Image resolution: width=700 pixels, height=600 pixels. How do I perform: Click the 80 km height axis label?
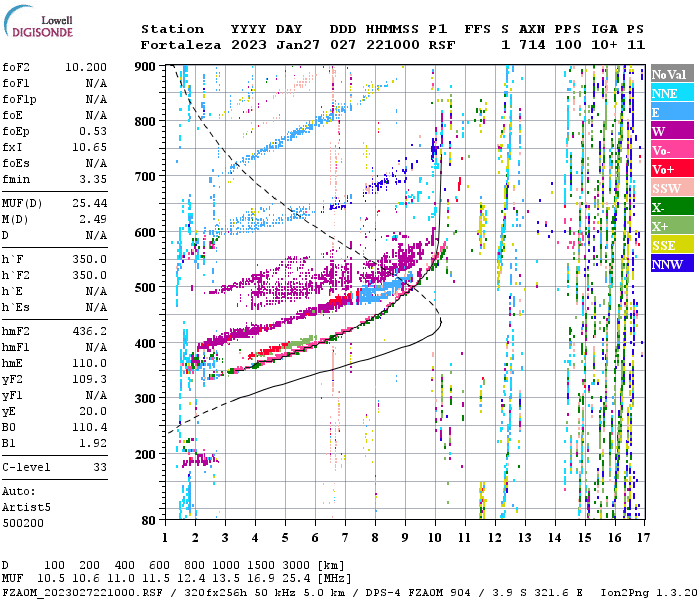[148, 520]
